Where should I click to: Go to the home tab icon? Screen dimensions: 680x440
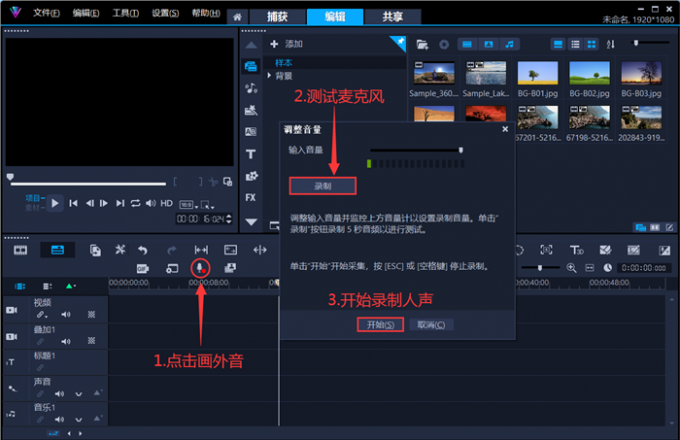tap(237, 17)
